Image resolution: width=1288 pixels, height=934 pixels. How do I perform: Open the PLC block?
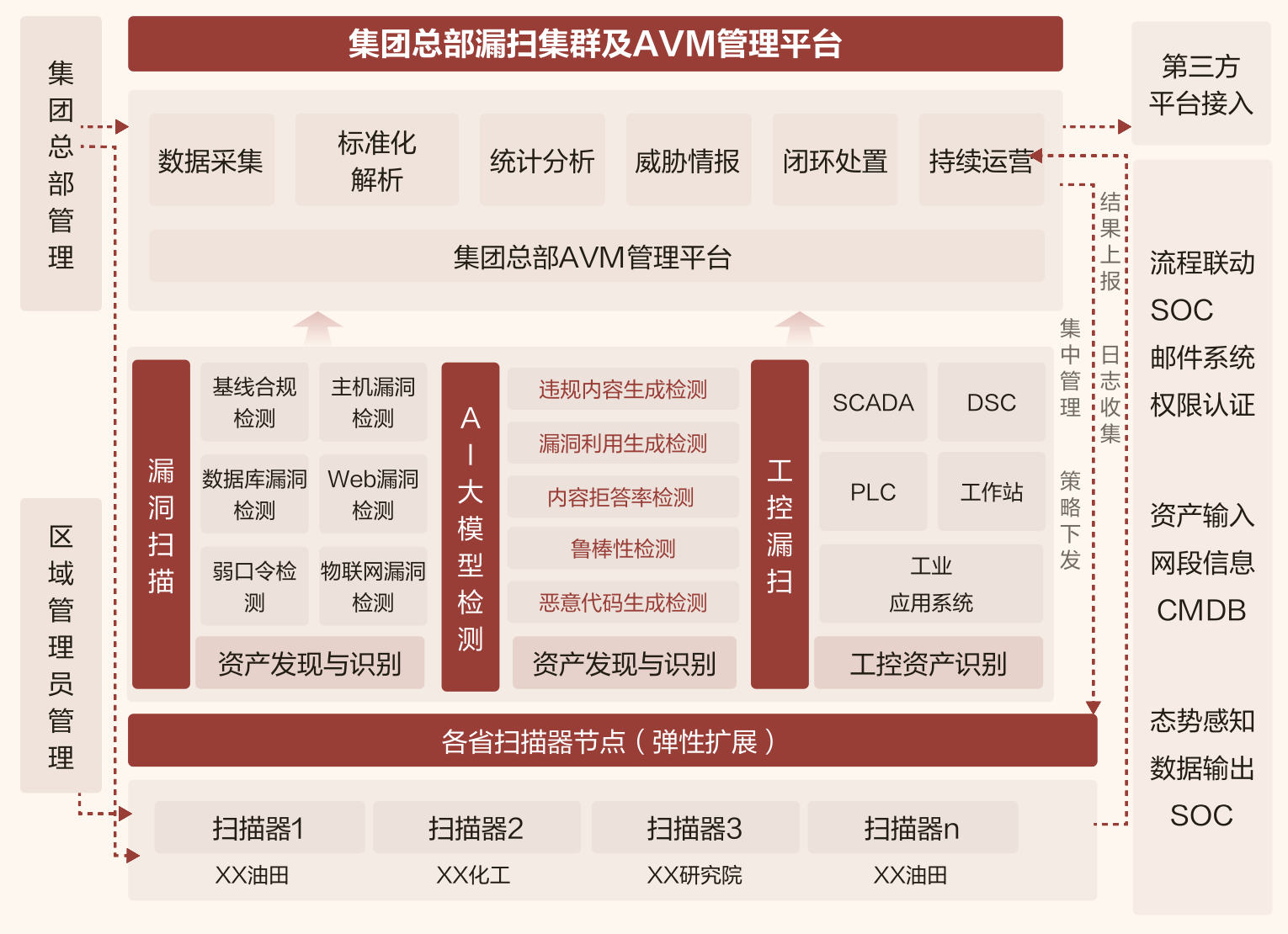point(872,491)
